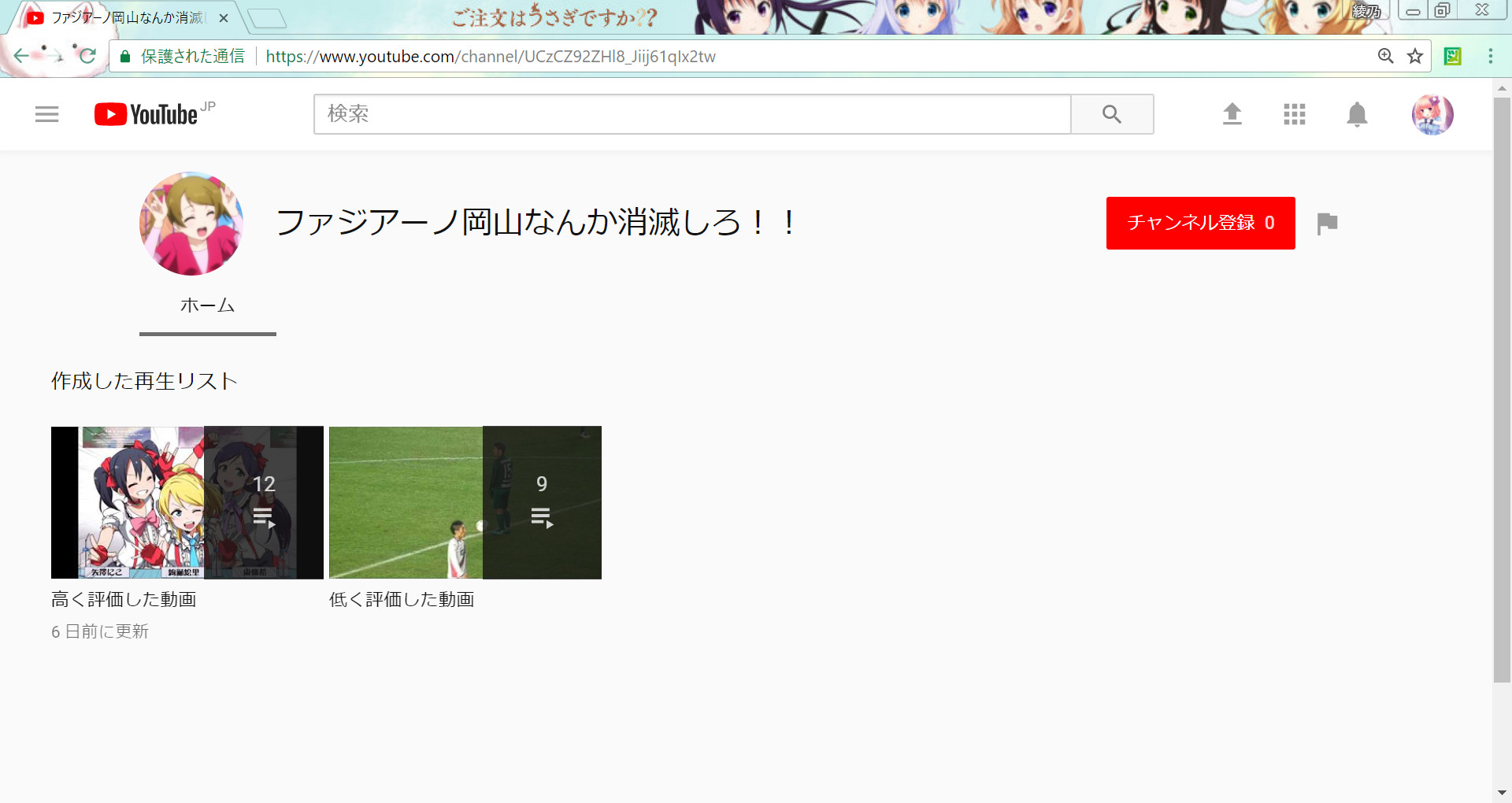The image size is (1512, 803).
Task: Open the notifications bell
Action: [1356, 114]
